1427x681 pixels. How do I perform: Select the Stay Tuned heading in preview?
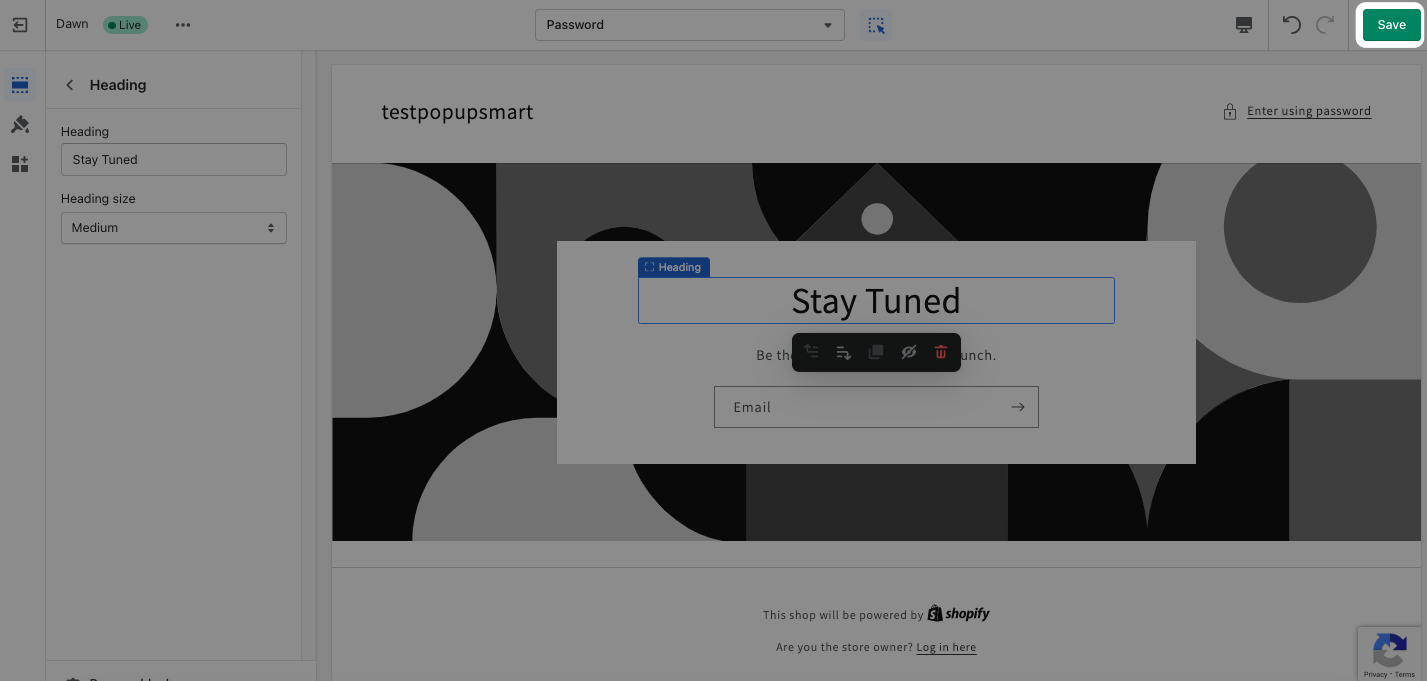[876, 300]
